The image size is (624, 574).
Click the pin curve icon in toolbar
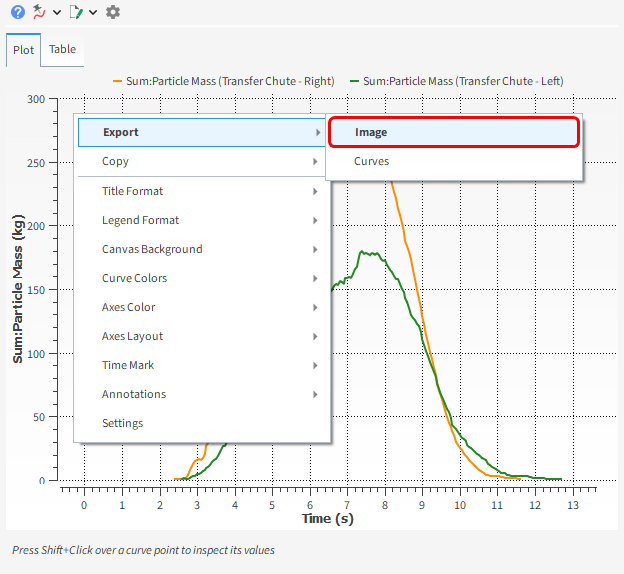(39, 12)
